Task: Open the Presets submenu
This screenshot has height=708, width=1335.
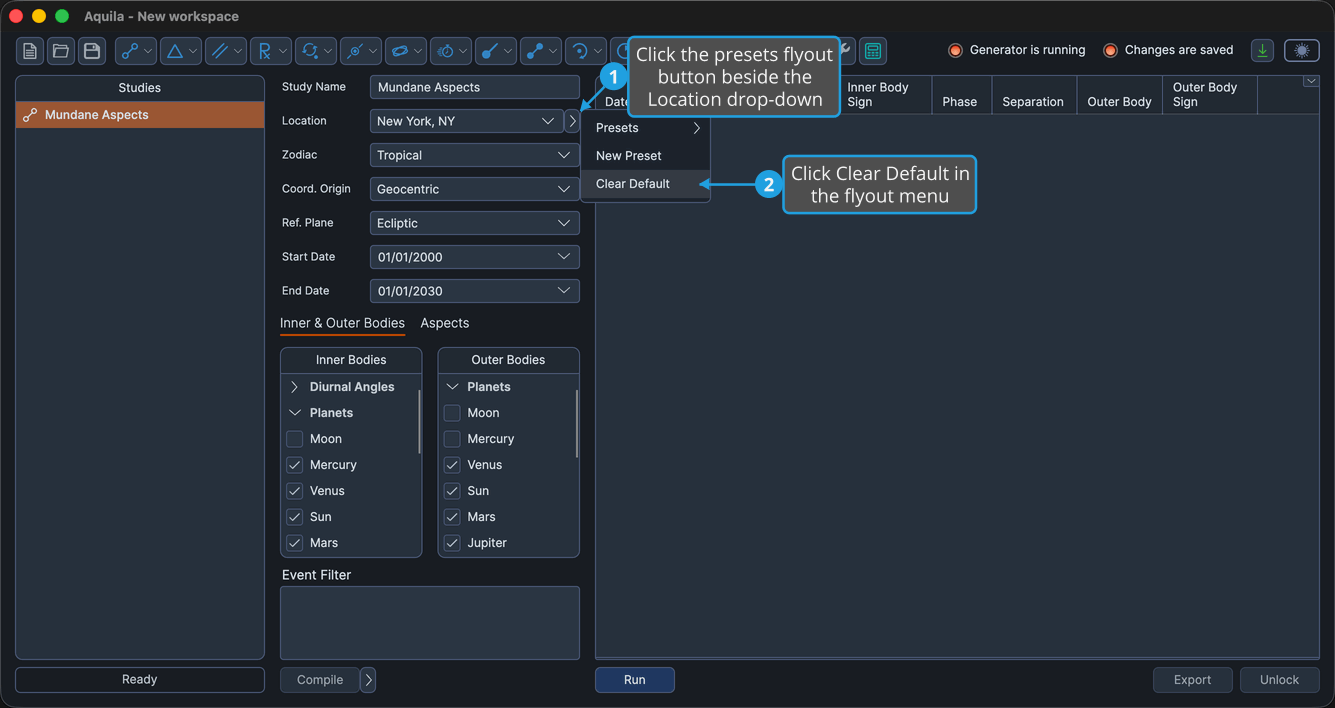Action: point(646,128)
